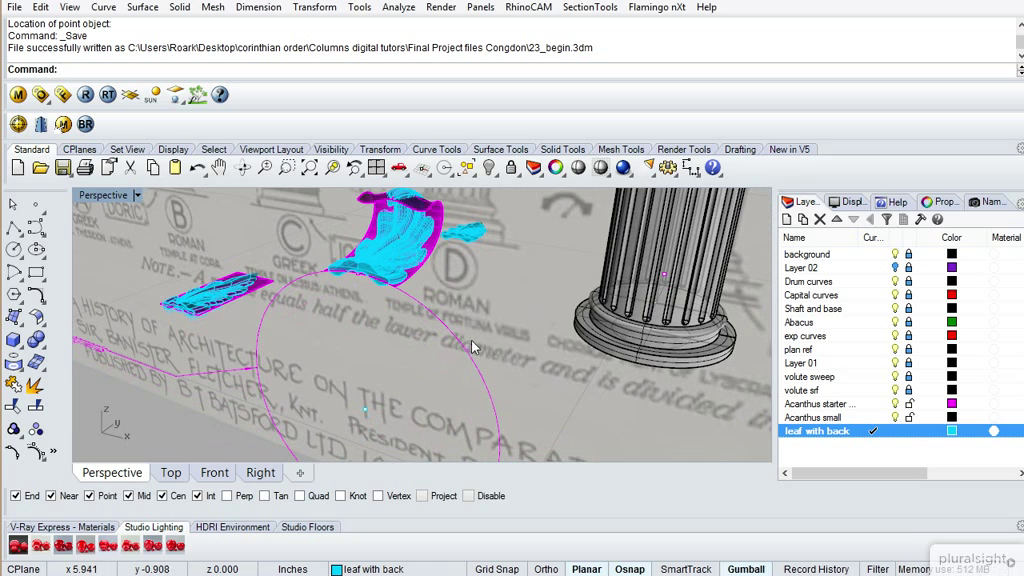This screenshot has height=576, width=1024.
Task: Click the Undo arrow icon
Action: click(x=197, y=168)
